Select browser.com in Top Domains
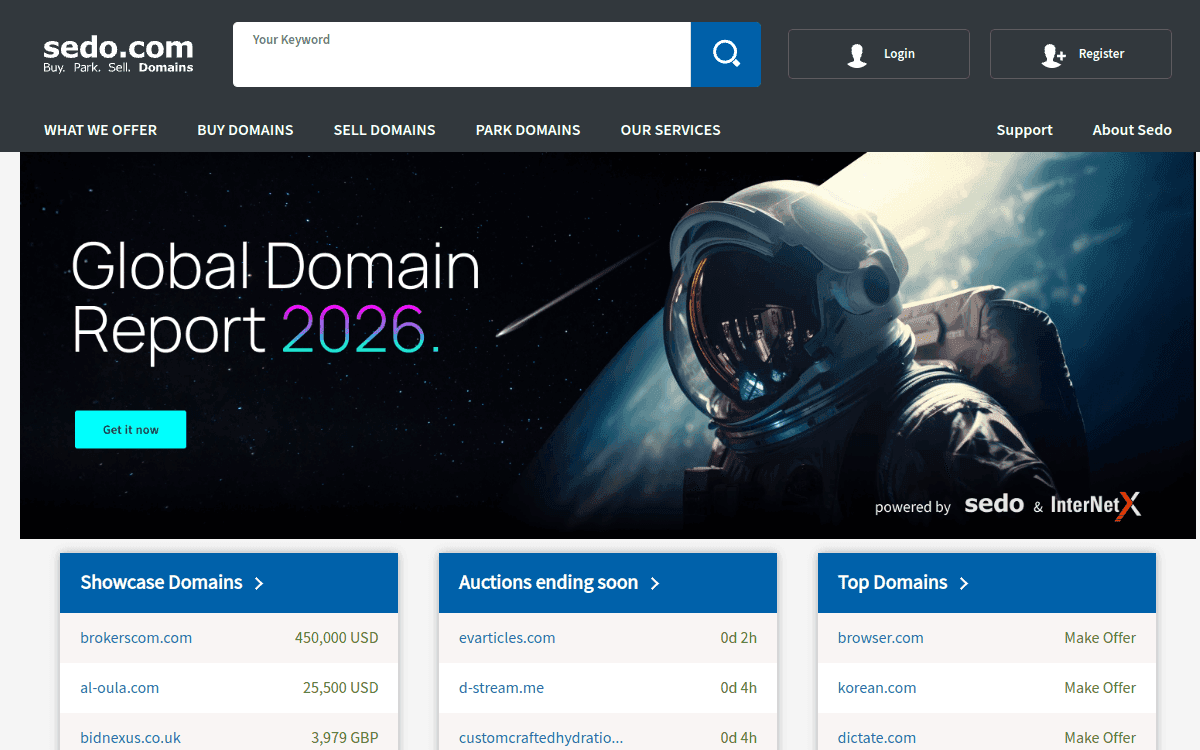This screenshot has height=750, width=1200. tap(881, 638)
